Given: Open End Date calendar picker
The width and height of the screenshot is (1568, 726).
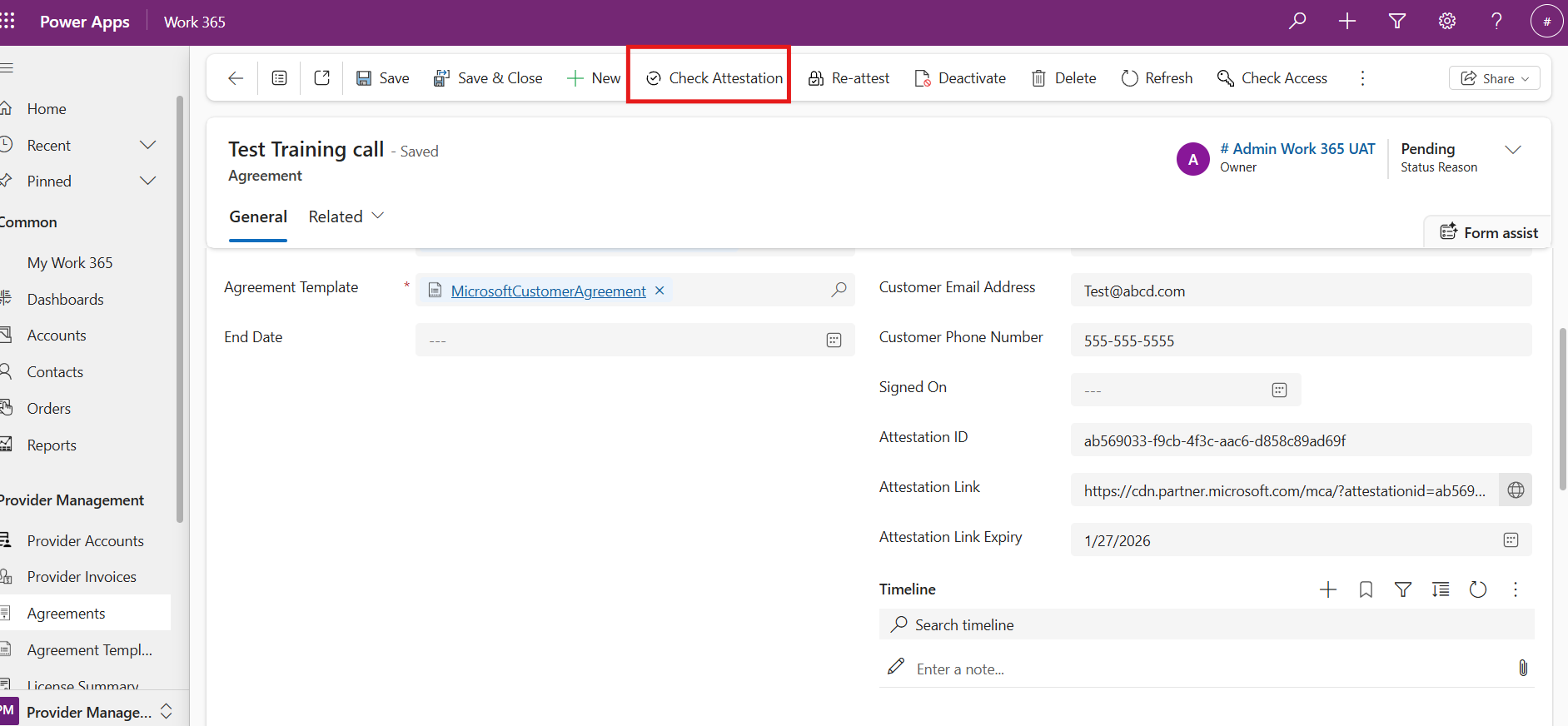Looking at the screenshot, I should tap(834, 341).
